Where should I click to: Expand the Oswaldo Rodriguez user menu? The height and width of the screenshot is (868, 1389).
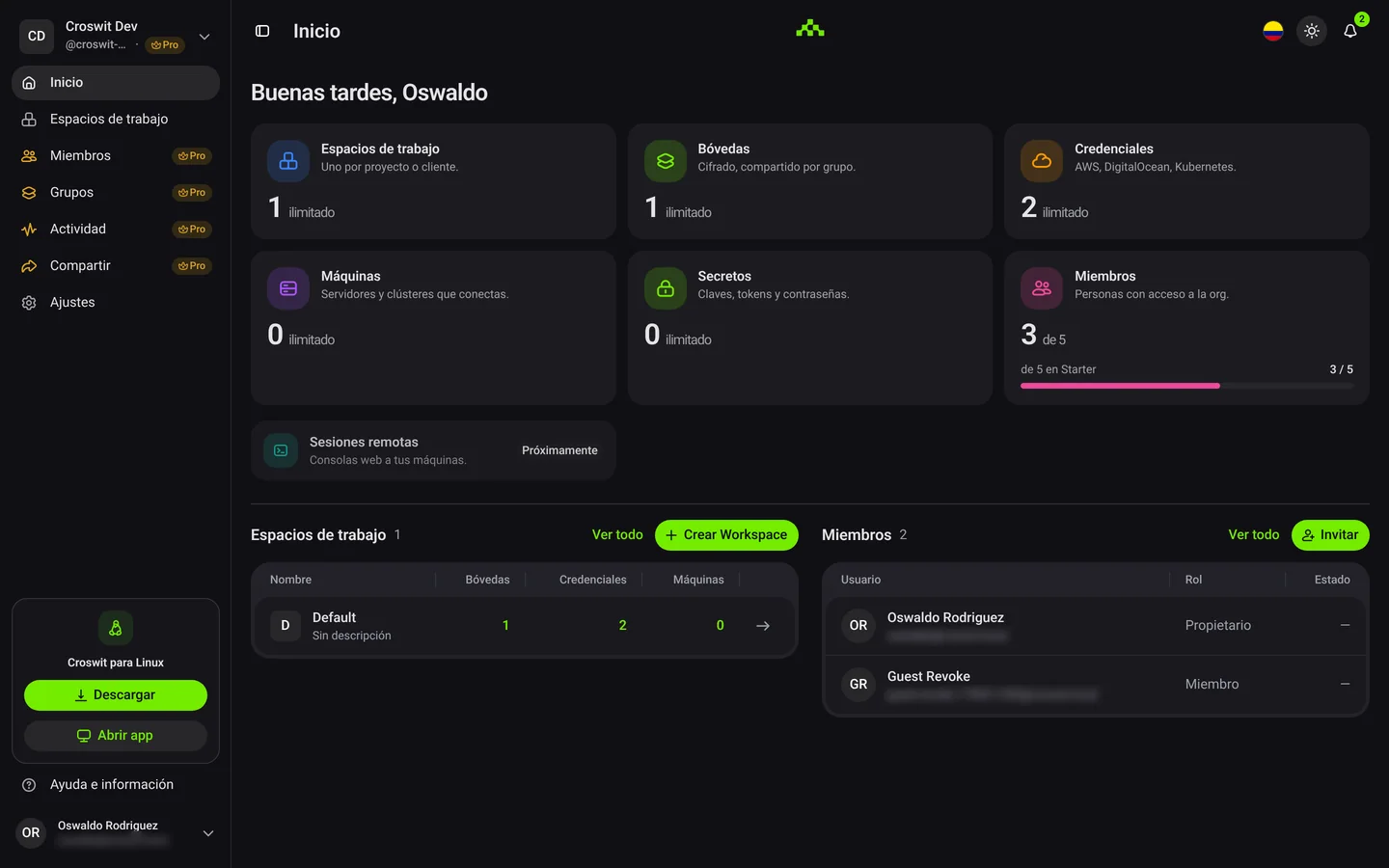coord(208,833)
